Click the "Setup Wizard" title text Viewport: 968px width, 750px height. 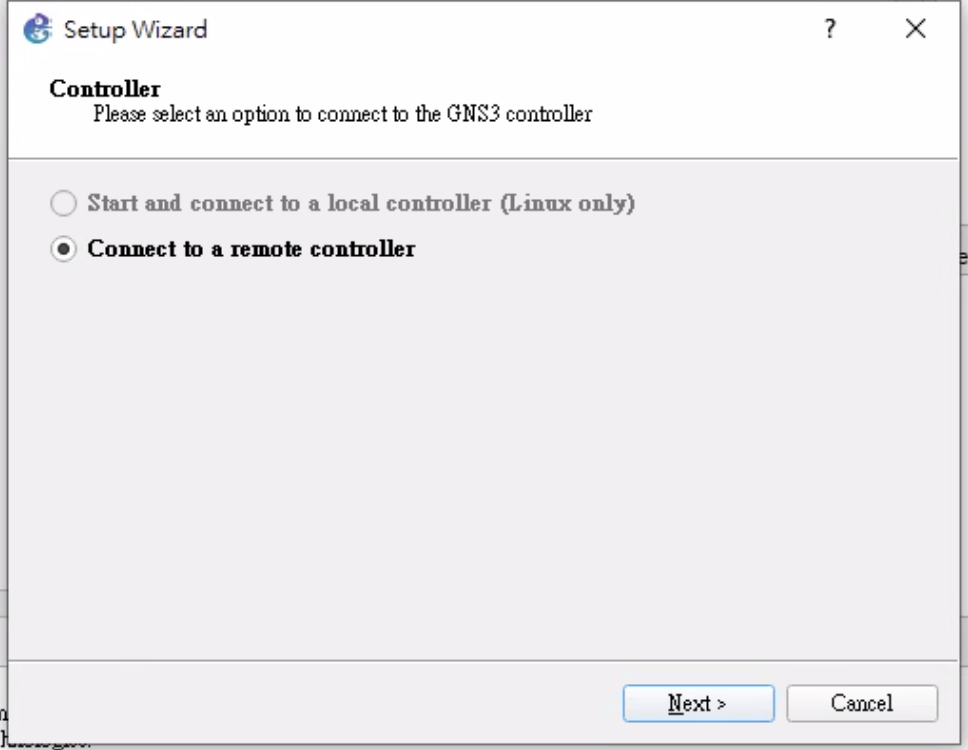pyautogui.click(x=135, y=29)
